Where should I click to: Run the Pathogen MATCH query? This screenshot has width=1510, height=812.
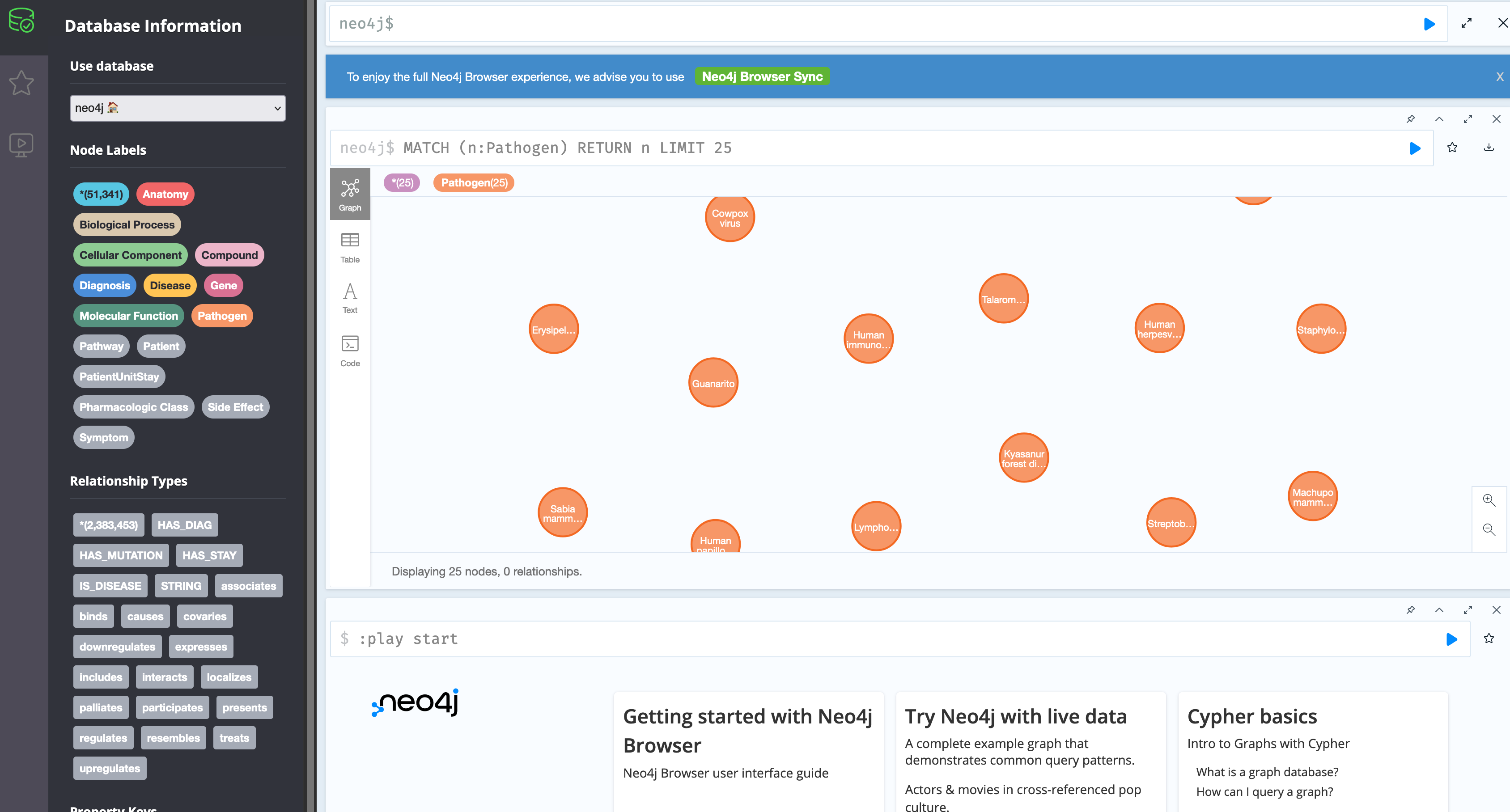1414,148
